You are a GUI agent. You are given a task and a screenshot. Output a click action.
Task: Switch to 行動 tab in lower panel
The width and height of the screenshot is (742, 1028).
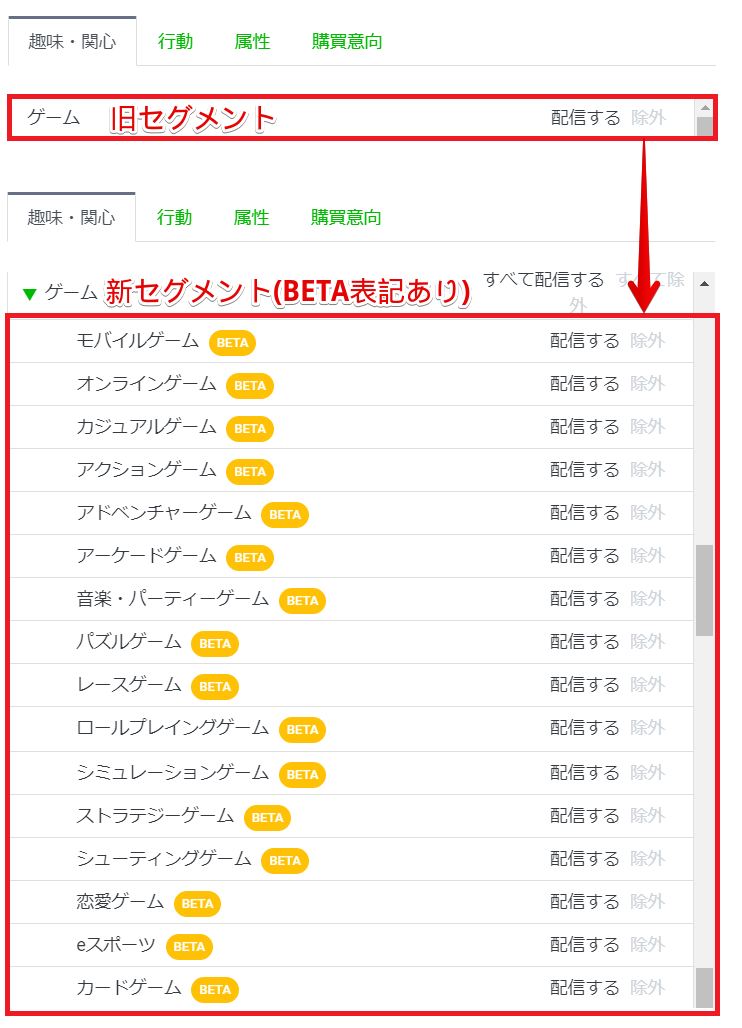pos(175,217)
